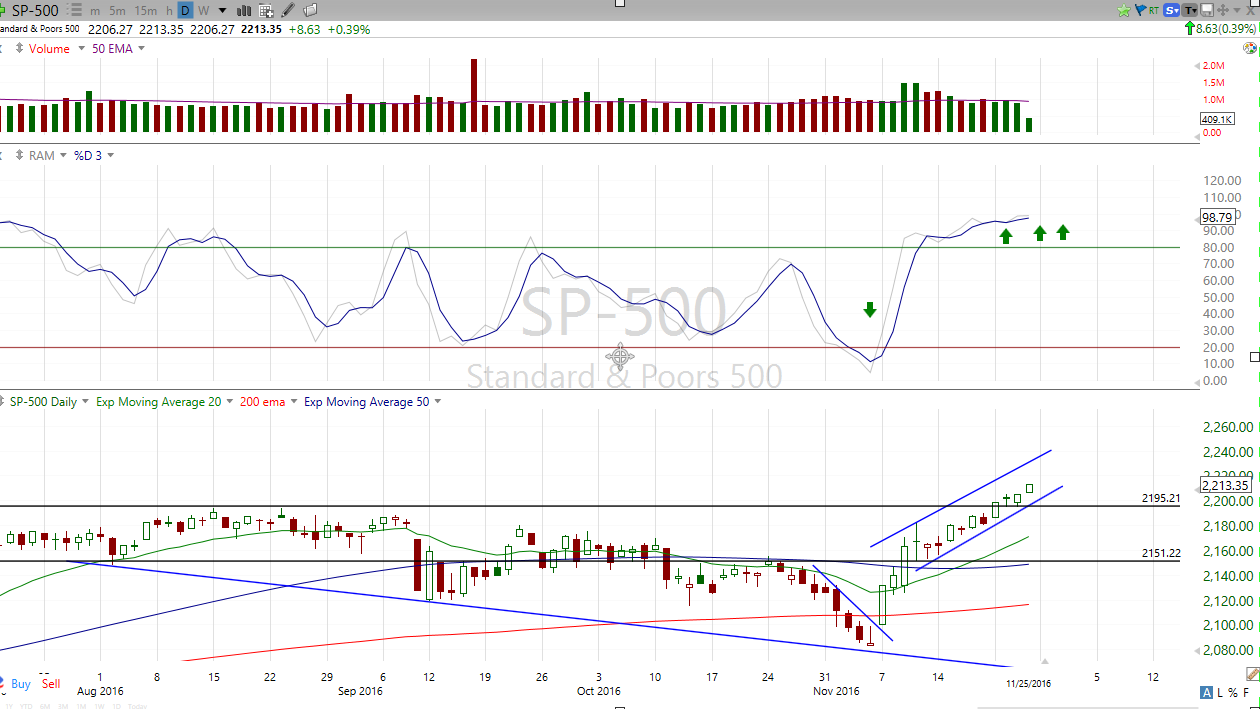Open the 50 EMA dropdown arrow
The height and width of the screenshot is (709, 1260).
[x=142, y=49]
